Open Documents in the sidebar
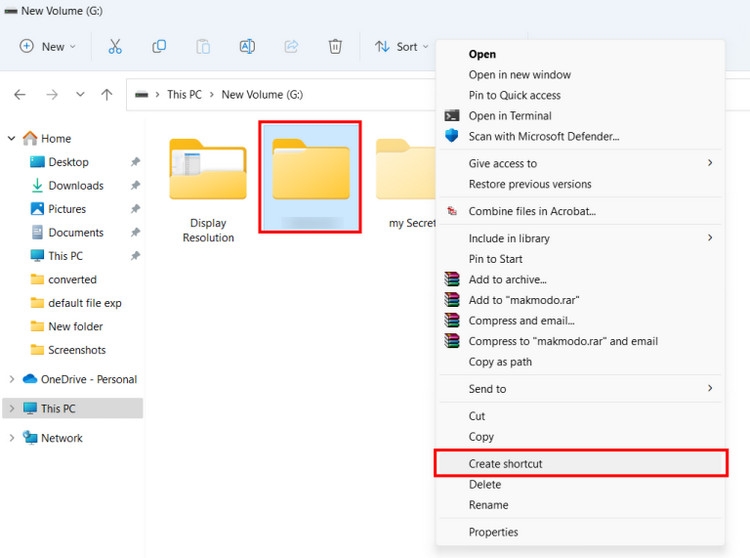 point(67,232)
